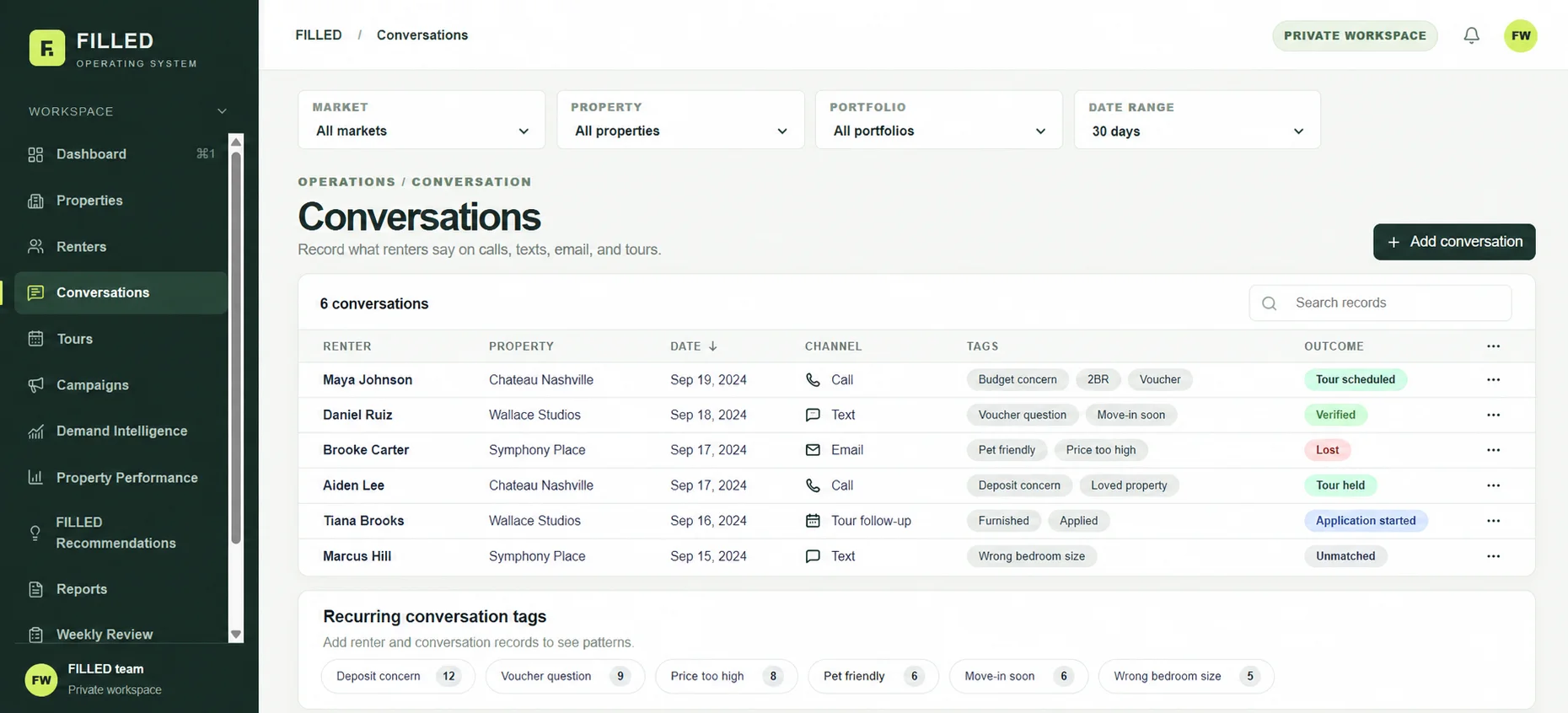
Task: Click Add conversation button
Action: [1454, 242]
